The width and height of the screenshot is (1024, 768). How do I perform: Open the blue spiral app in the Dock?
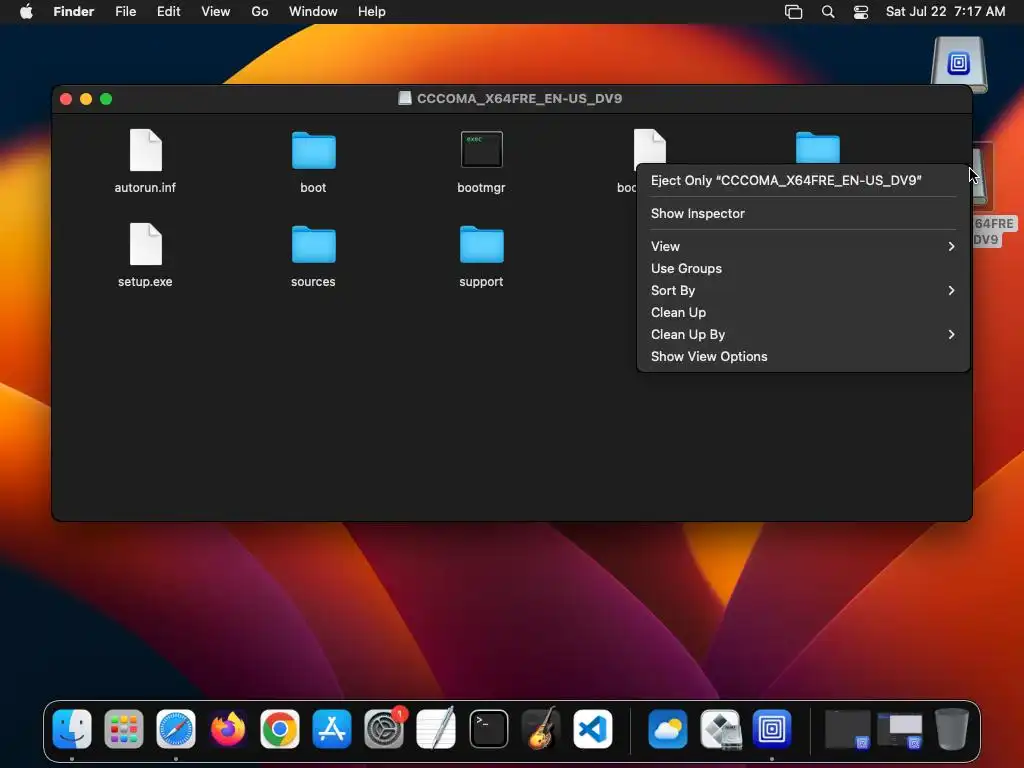pos(772,728)
